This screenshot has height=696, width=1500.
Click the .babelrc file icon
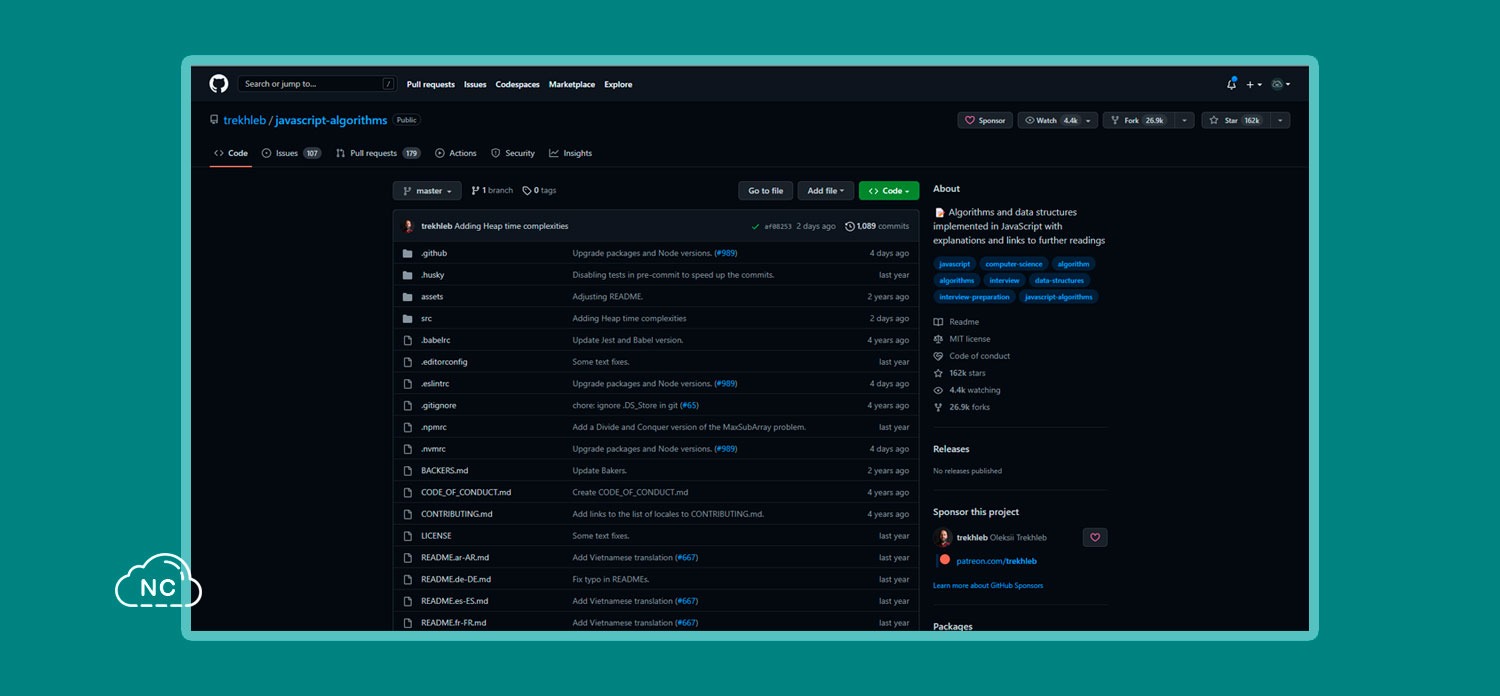[x=407, y=340]
